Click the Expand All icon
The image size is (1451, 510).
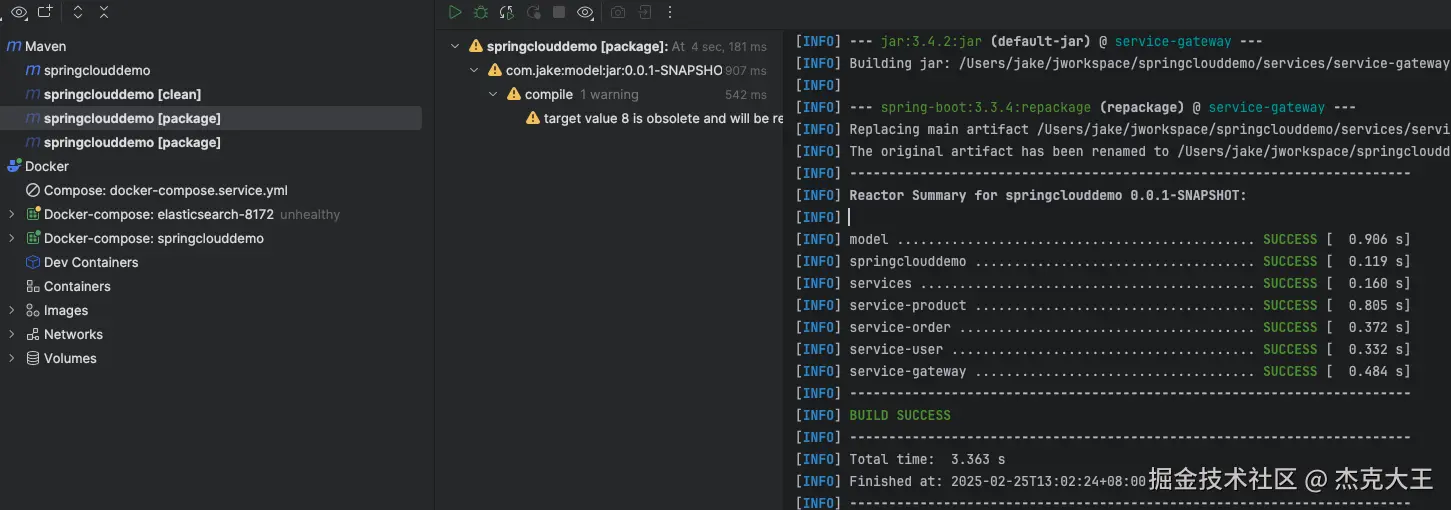tap(78, 12)
